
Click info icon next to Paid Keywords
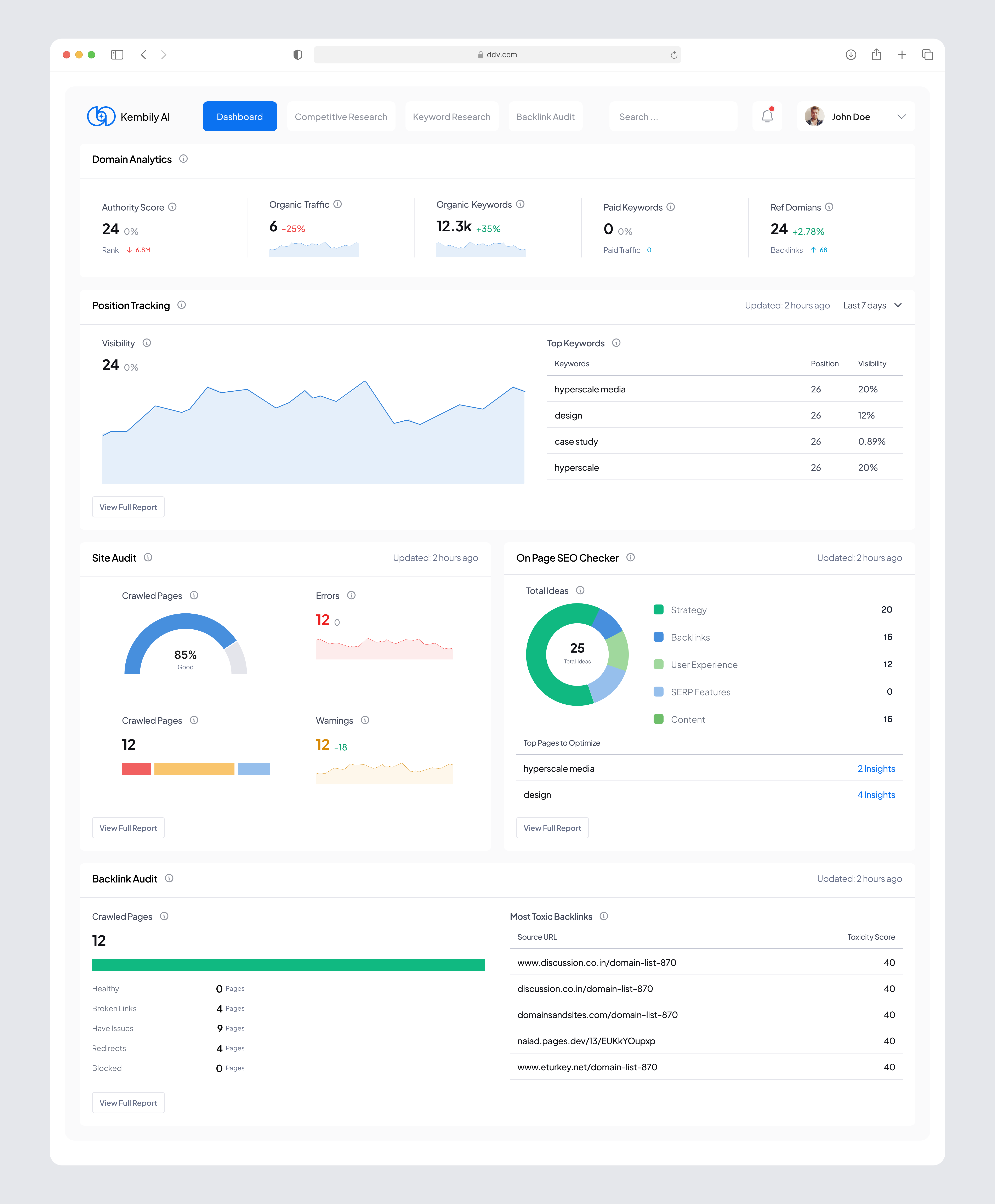[x=671, y=207]
